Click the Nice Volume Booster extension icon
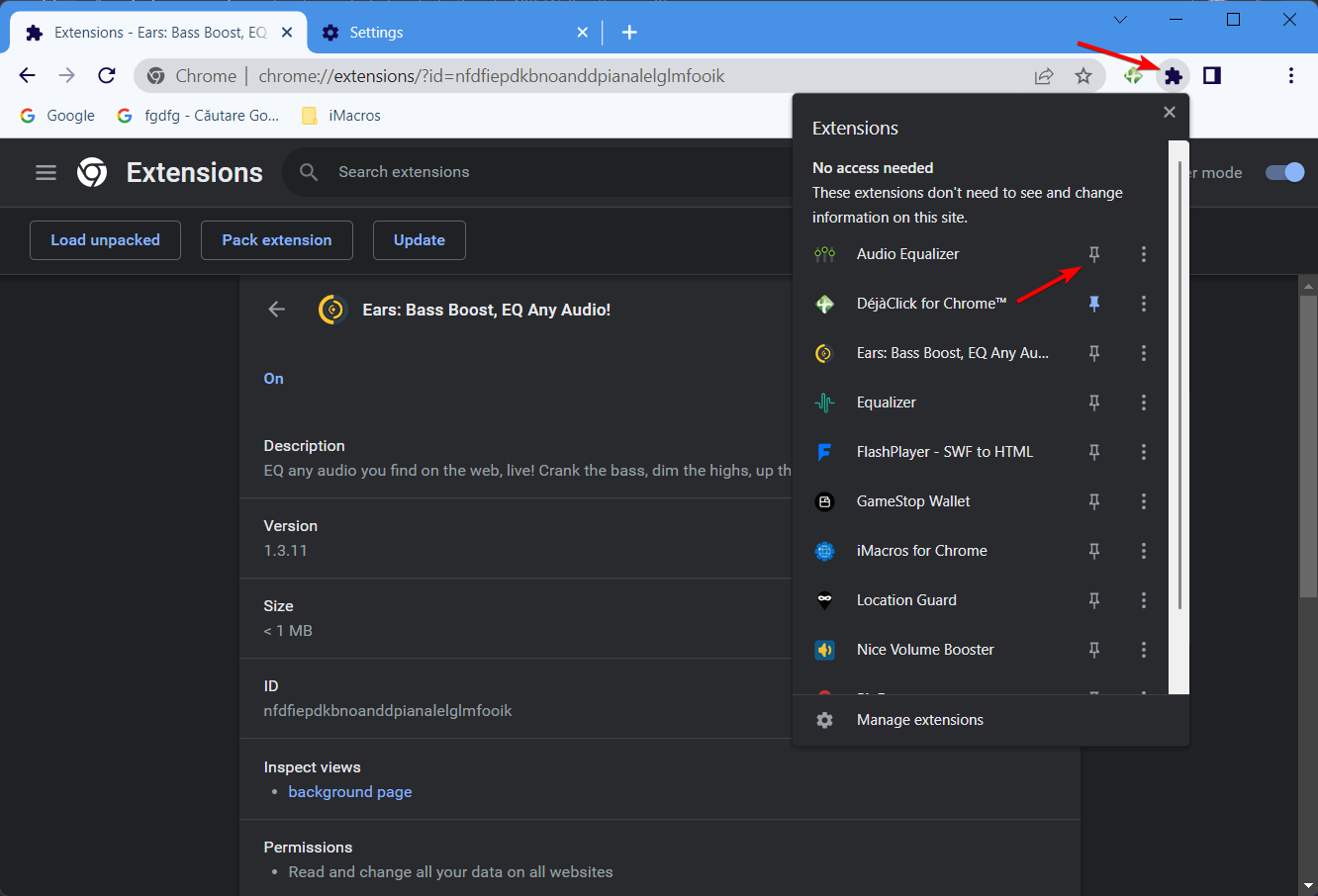 tap(824, 650)
